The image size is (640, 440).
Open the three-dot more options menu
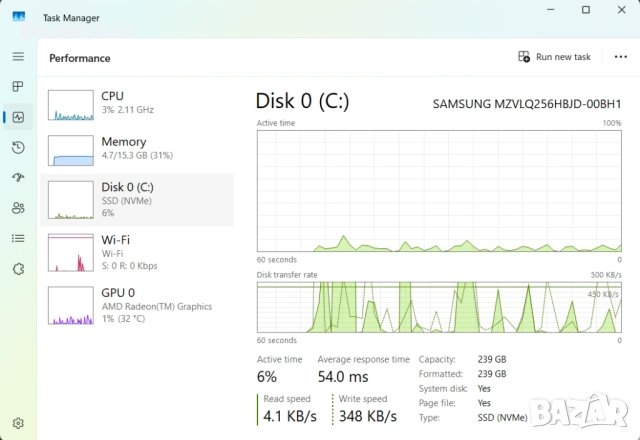[x=620, y=57]
